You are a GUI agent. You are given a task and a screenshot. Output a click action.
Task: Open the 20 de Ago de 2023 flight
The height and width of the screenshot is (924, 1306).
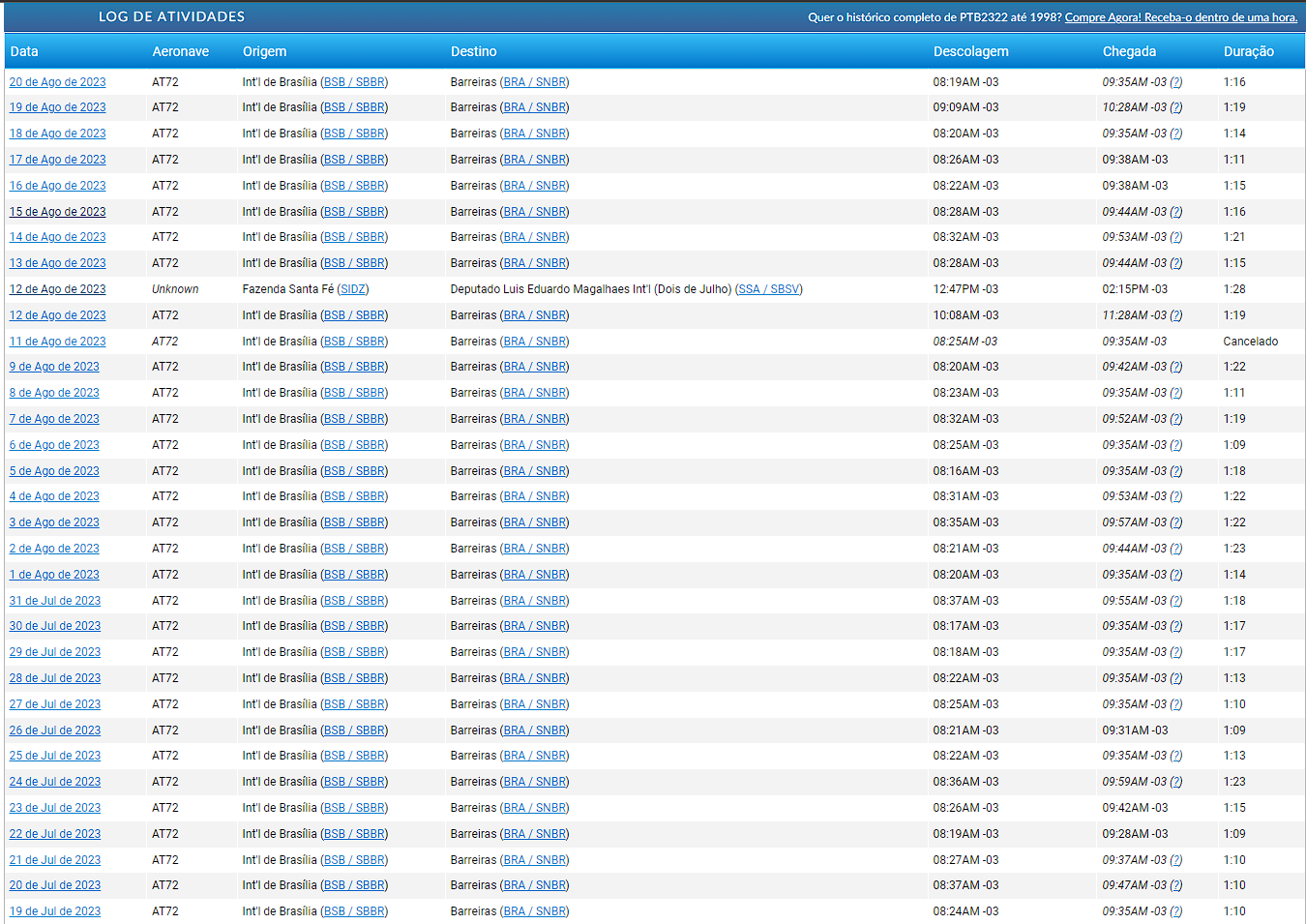coord(58,82)
